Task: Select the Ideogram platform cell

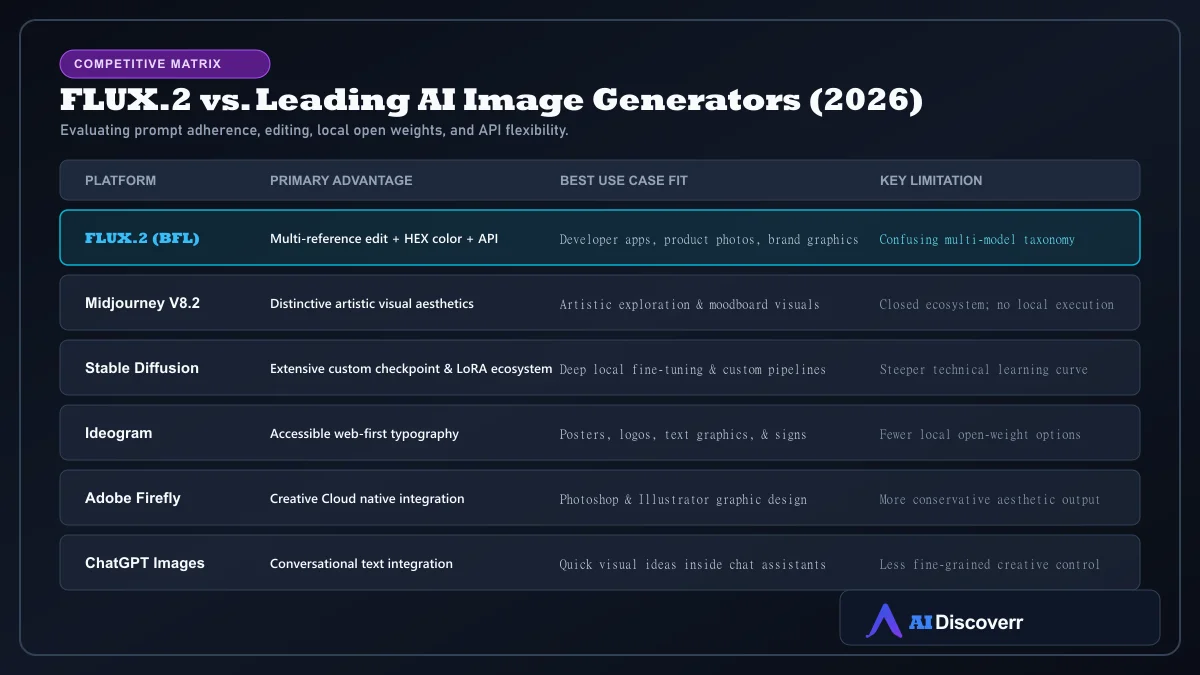Action: [119, 433]
